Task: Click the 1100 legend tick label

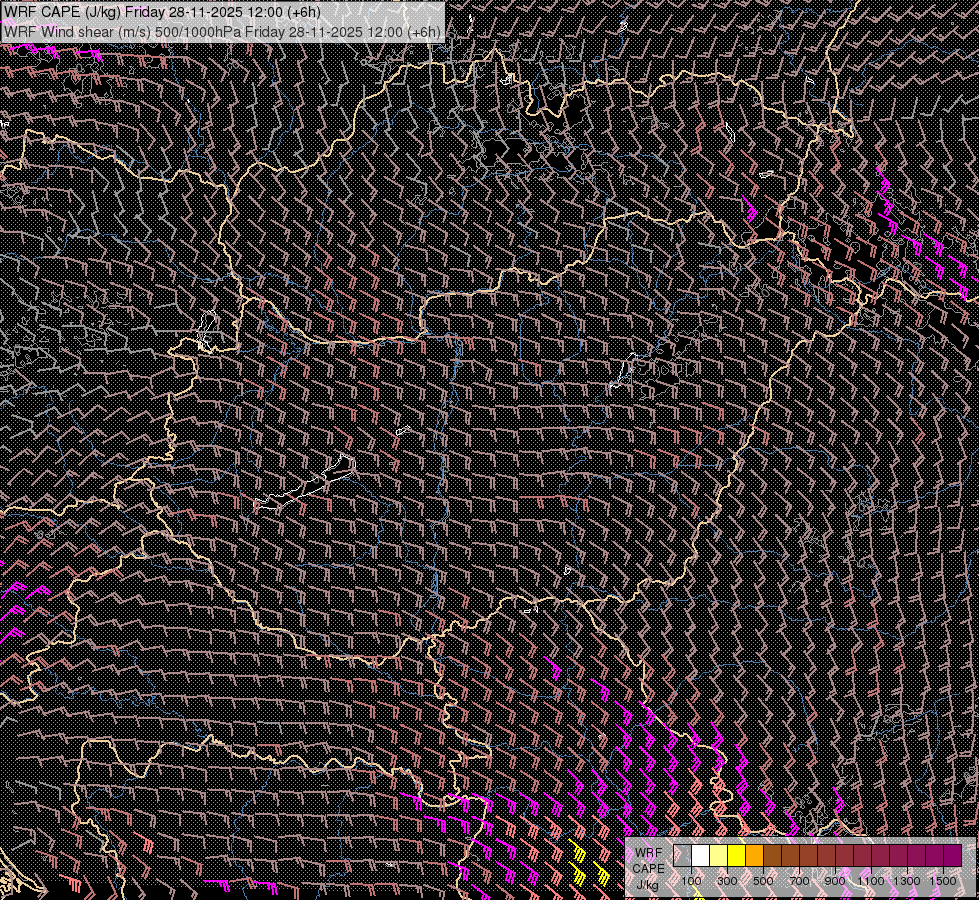Action: (x=871, y=881)
